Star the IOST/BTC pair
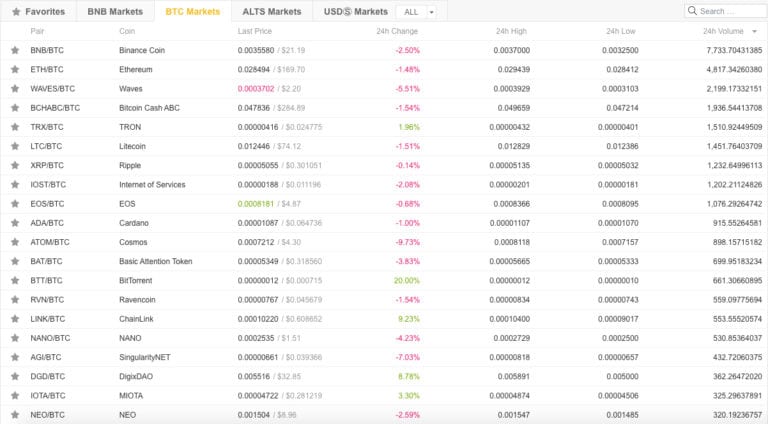This screenshot has height=424, width=768. click(x=15, y=185)
